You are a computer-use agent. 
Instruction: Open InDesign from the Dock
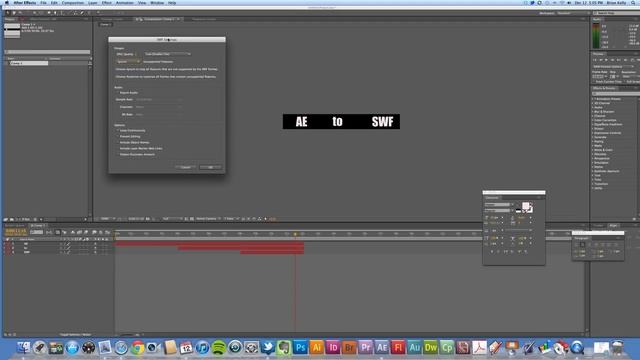click(333, 347)
